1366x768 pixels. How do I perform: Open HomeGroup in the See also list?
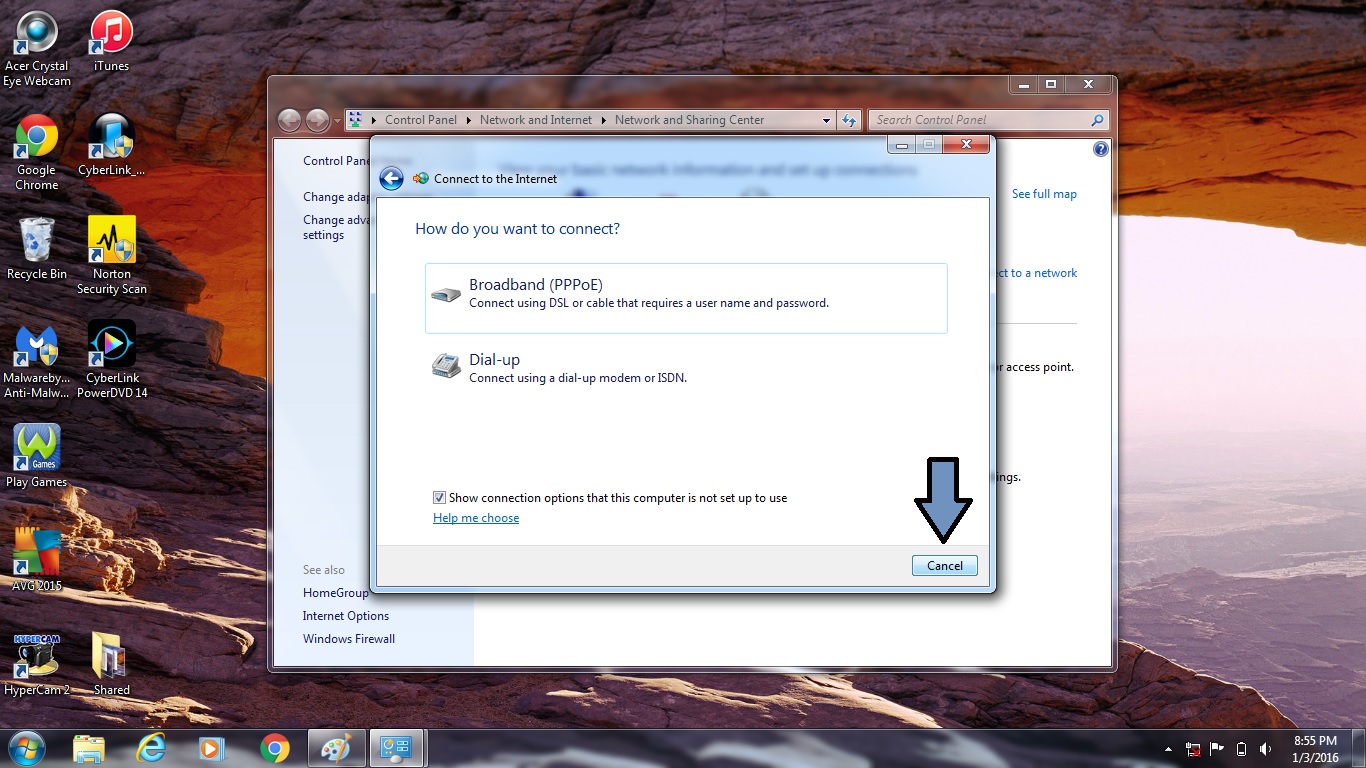pos(336,593)
